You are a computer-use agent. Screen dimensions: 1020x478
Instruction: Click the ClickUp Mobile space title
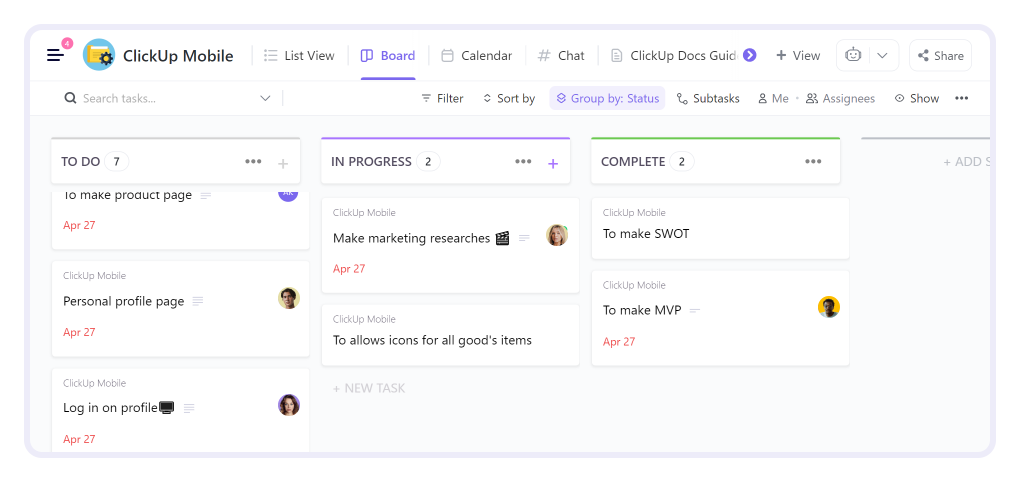click(178, 56)
